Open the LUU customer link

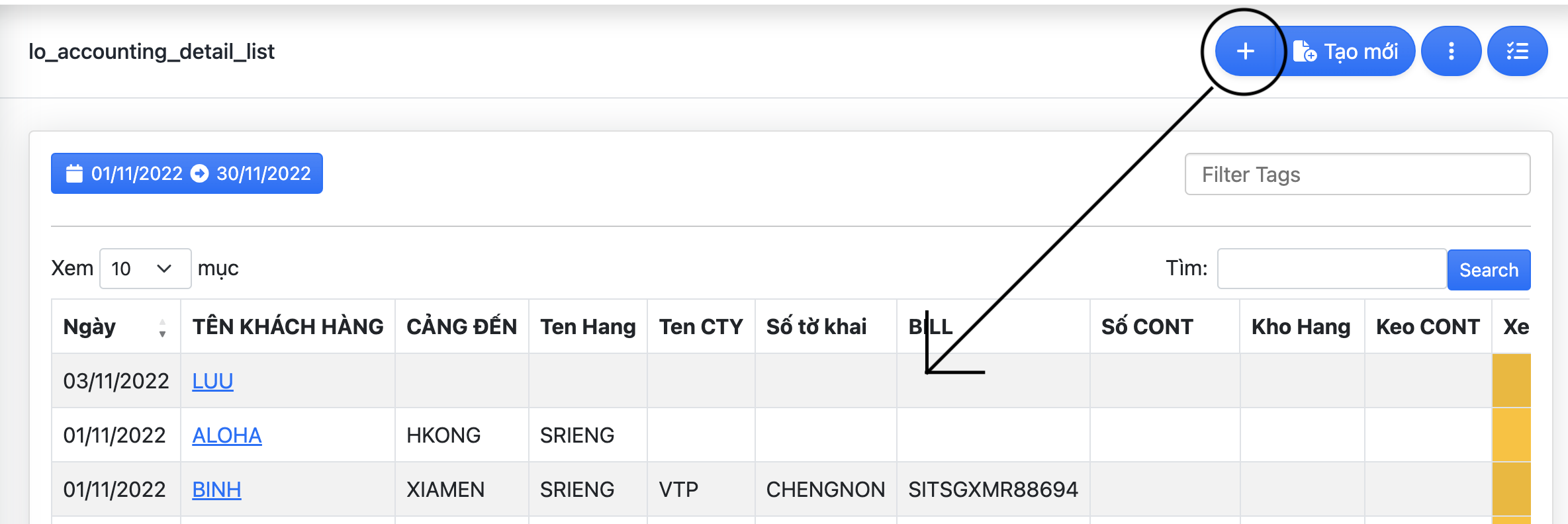point(212,381)
